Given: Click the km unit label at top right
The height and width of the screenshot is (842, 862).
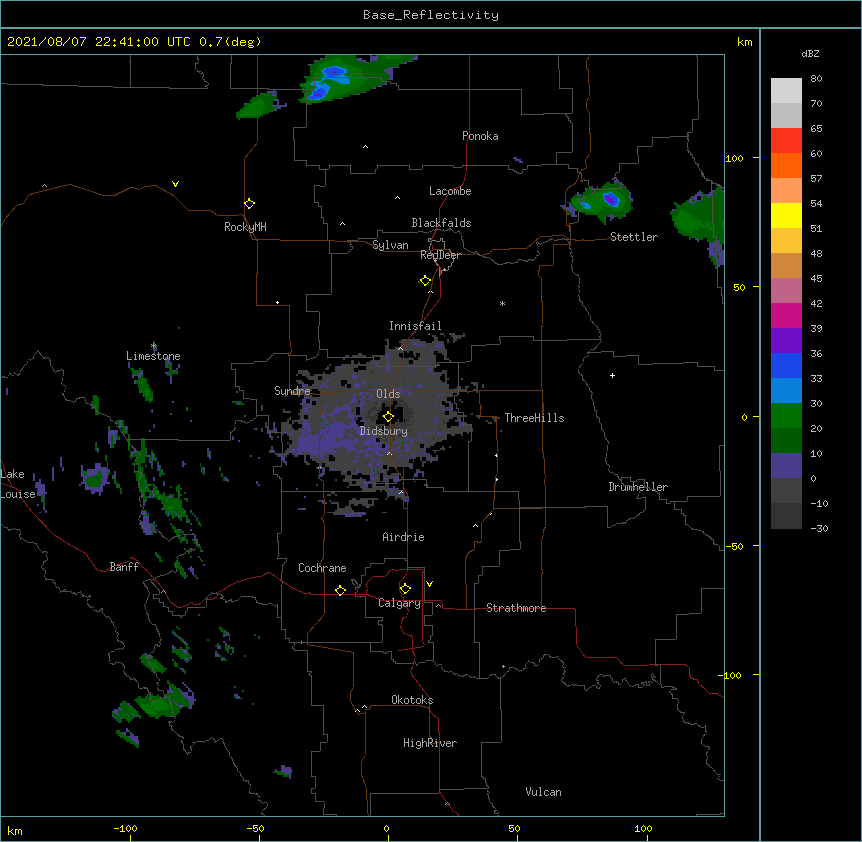Looking at the screenshot, I should point(745,42).
